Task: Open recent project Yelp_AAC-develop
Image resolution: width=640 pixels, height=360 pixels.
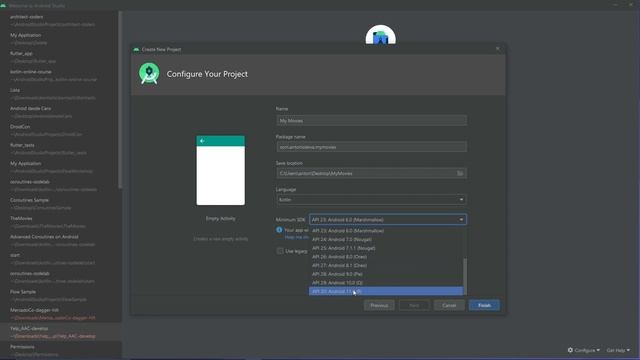Action: [60, 332]
